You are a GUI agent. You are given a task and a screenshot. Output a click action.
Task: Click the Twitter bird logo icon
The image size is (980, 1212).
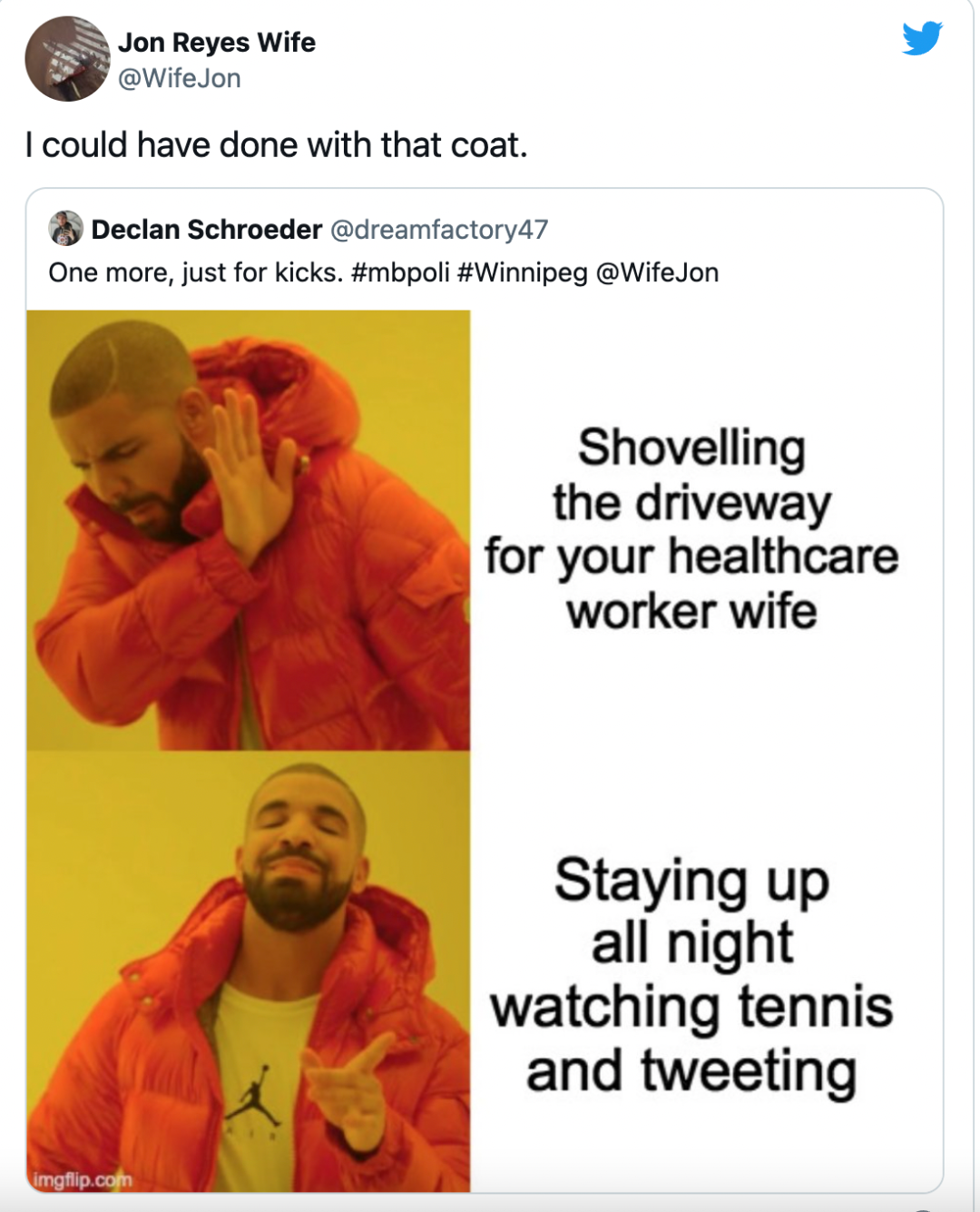pos(922,39)
